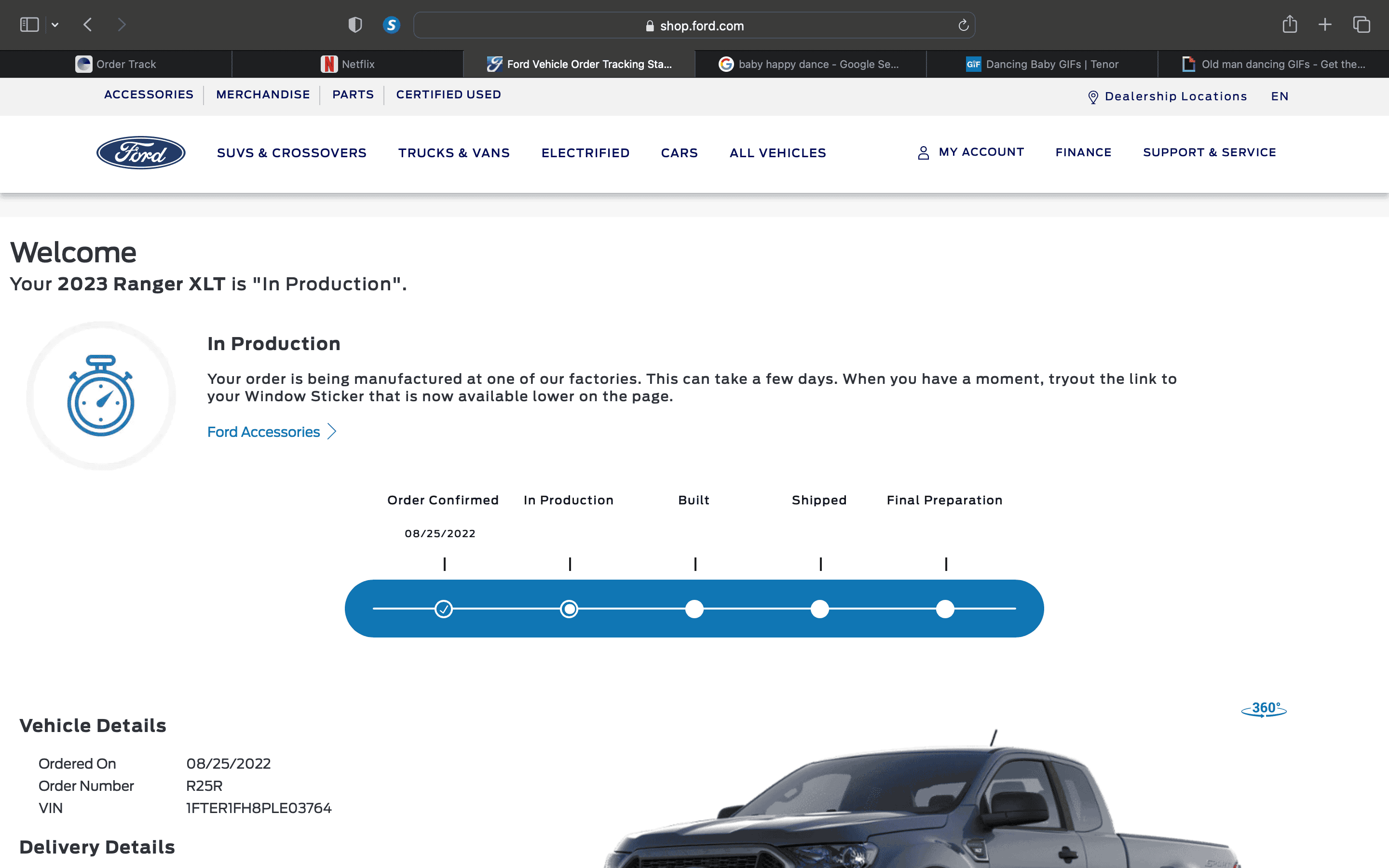Open the Finance menu
This screenshot has width=1389, height=868.
point(1084,153)
